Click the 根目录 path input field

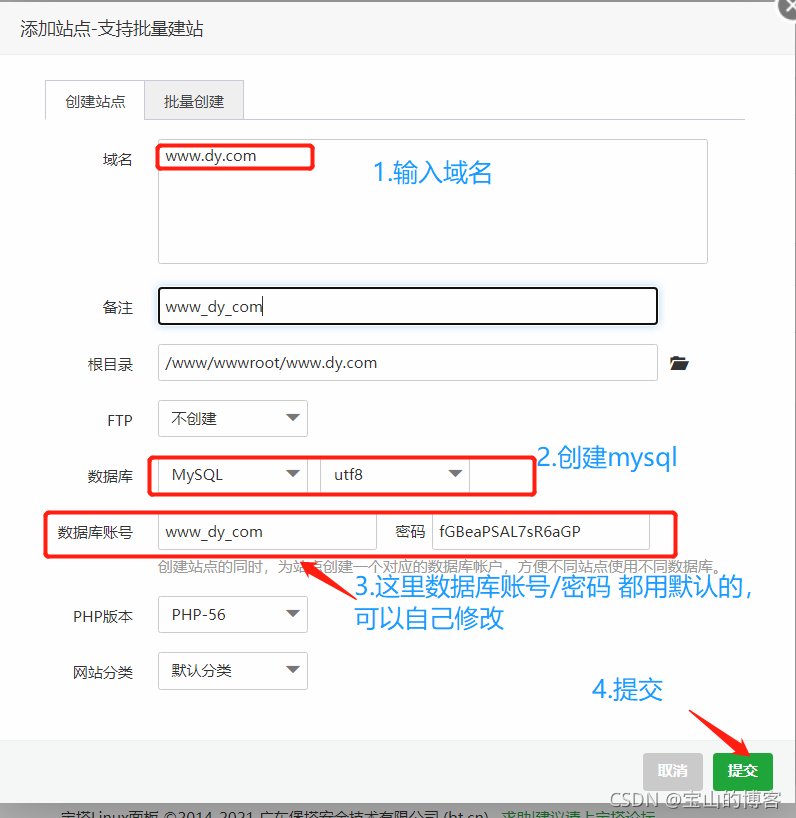pyautogui.click(x=407, y=363)
